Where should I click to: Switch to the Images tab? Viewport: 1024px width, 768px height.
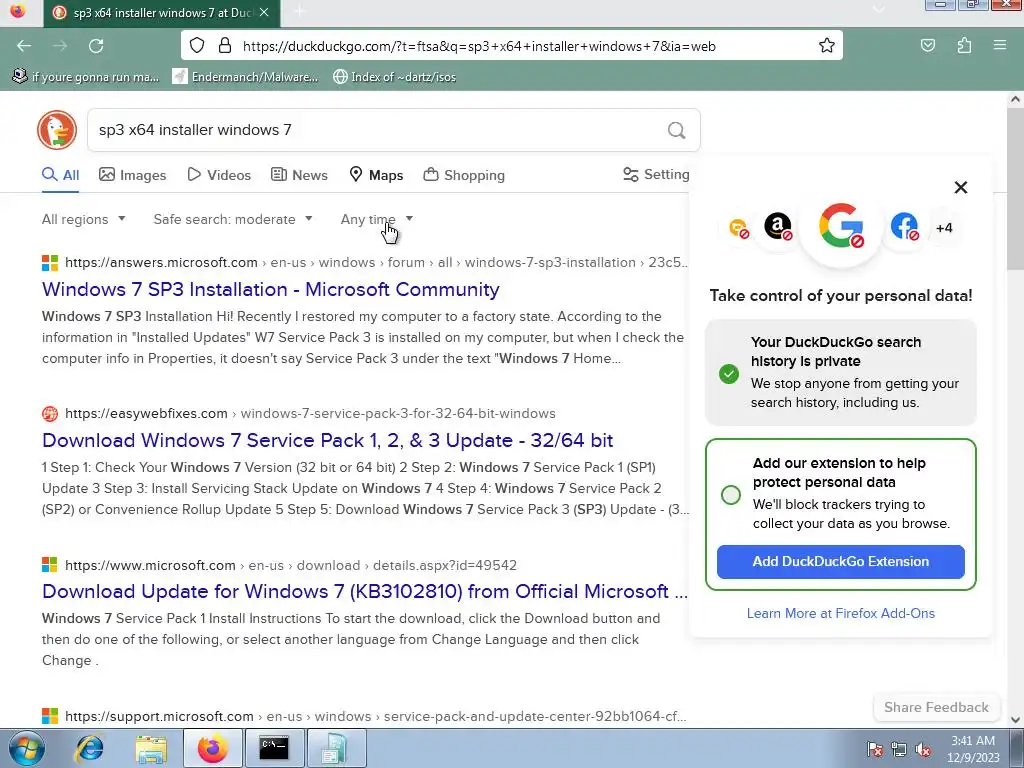133,175
